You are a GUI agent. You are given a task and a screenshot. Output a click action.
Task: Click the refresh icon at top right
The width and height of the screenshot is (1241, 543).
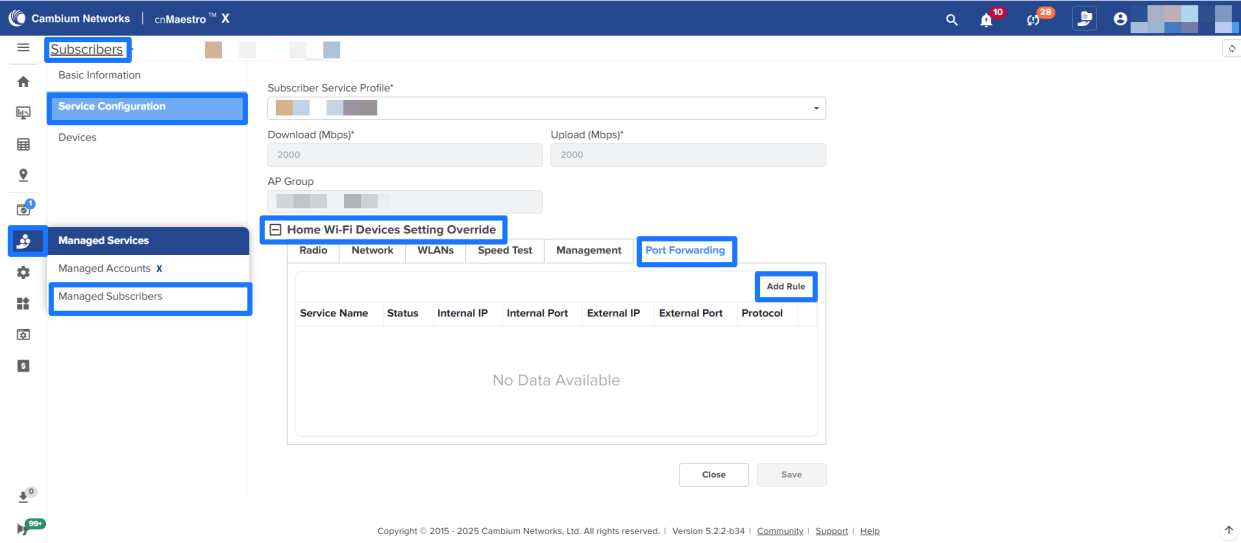tap(1231, 48)
